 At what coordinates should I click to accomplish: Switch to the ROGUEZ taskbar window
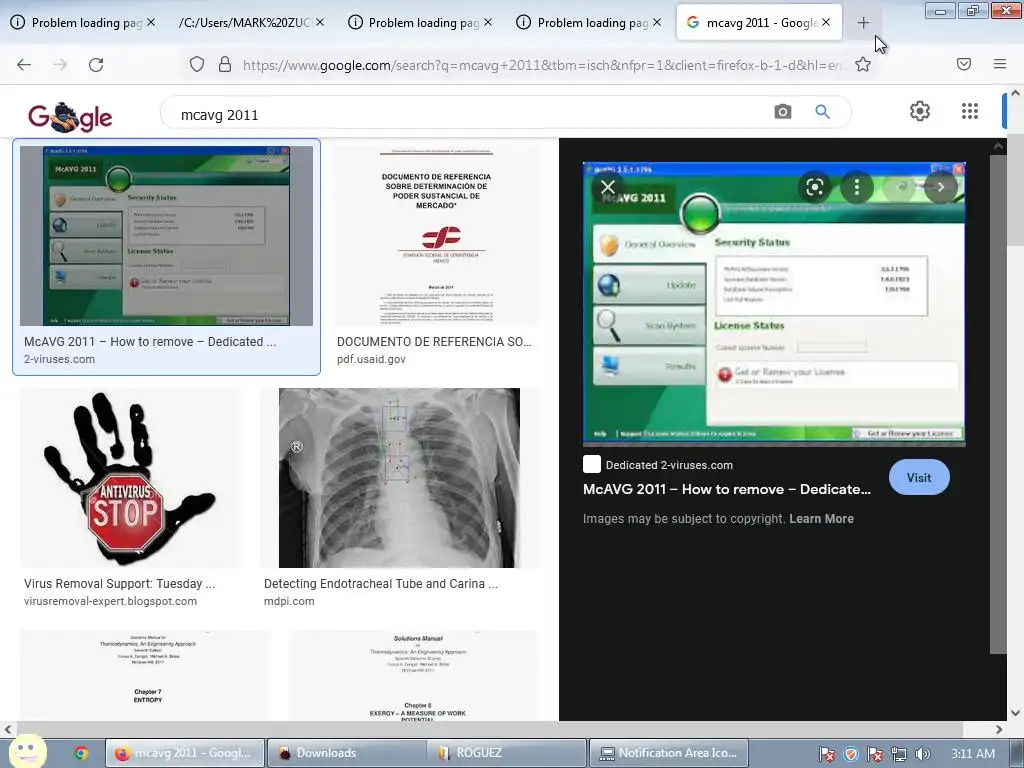[x=507, y=753]
